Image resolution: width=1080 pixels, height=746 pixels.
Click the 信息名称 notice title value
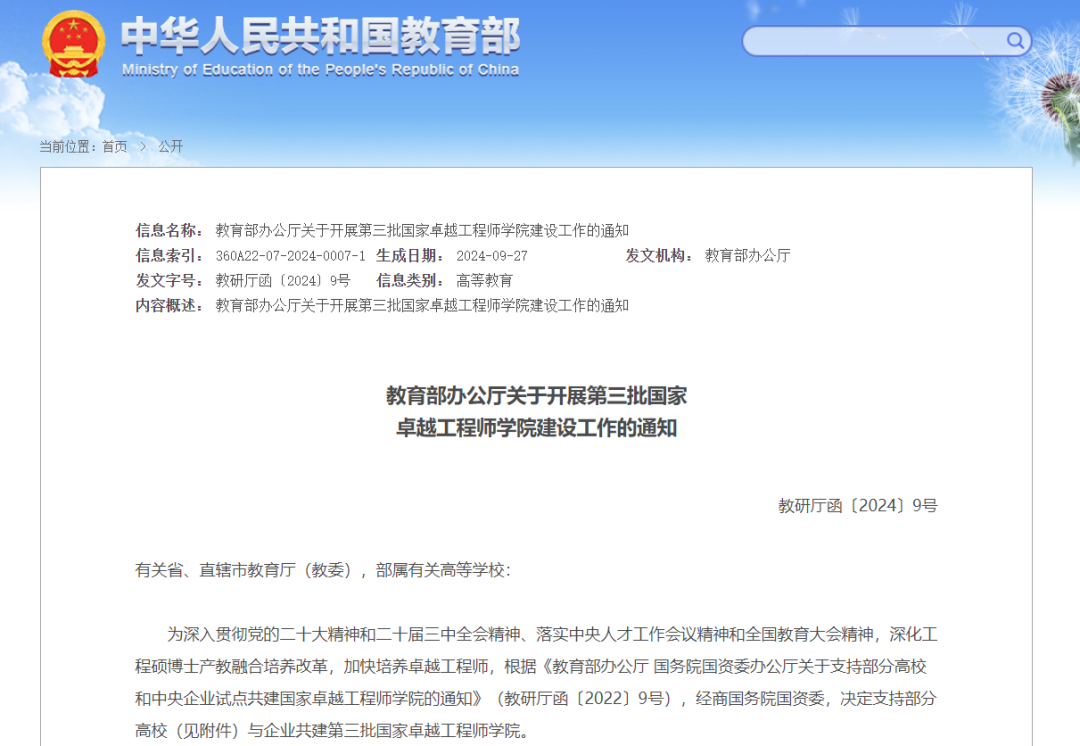coord(422,230)
